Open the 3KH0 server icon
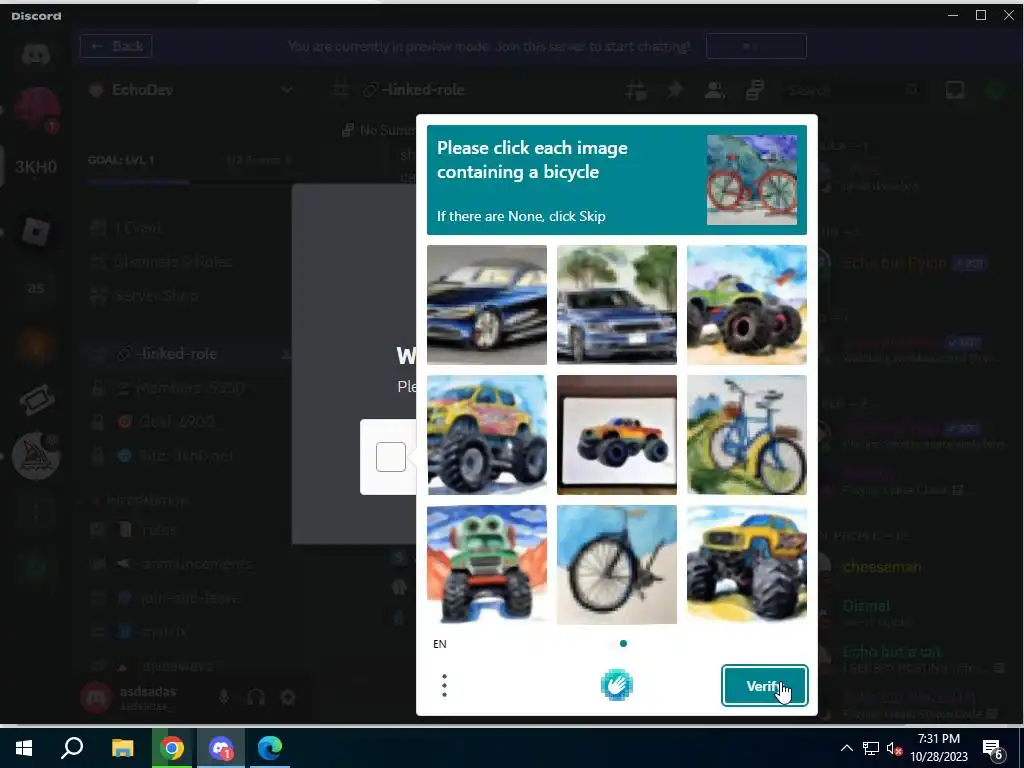 coord(36,167)
